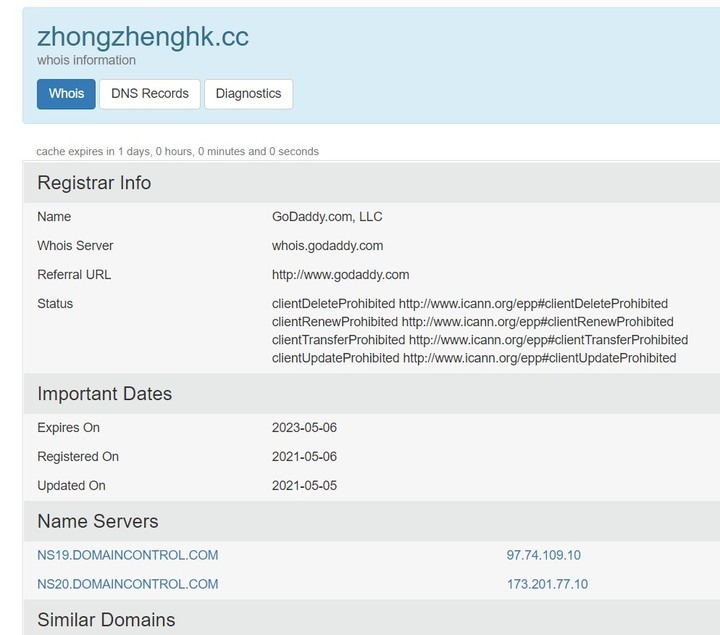Click the http://www.godaddy.com referral URL text
Viewport: 720px width, 635px height.
coord(340,275)
